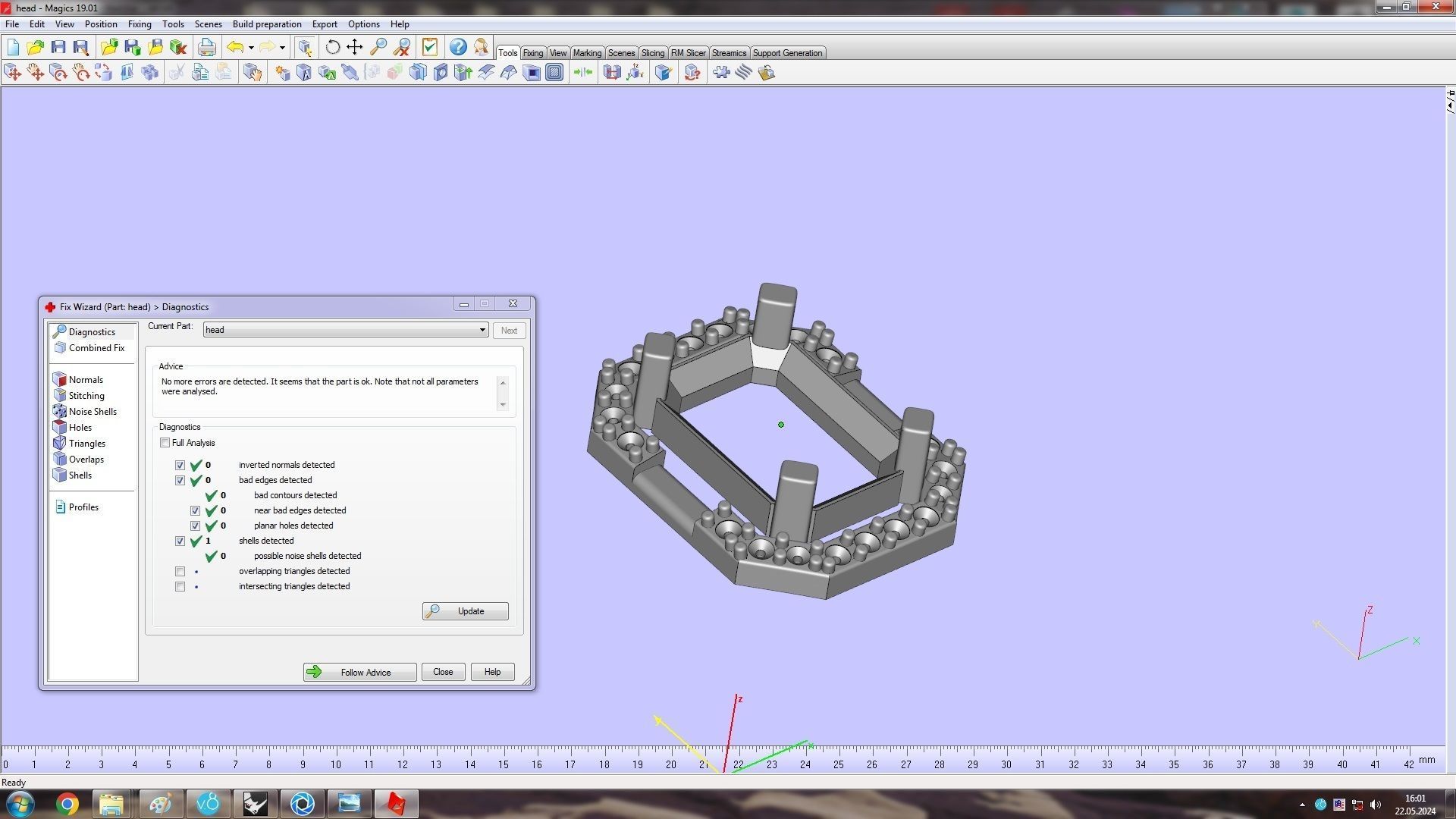Click the New project icon

coord(13,48)
